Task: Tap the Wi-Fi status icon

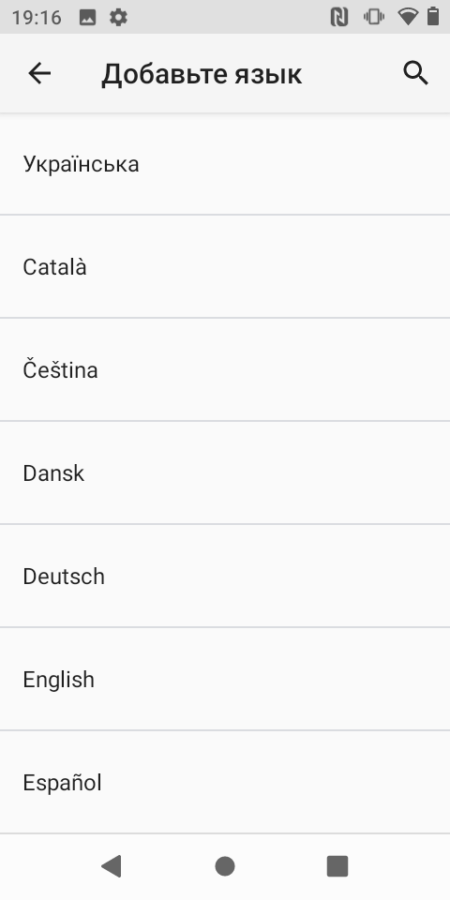Action: coord(408,17)
